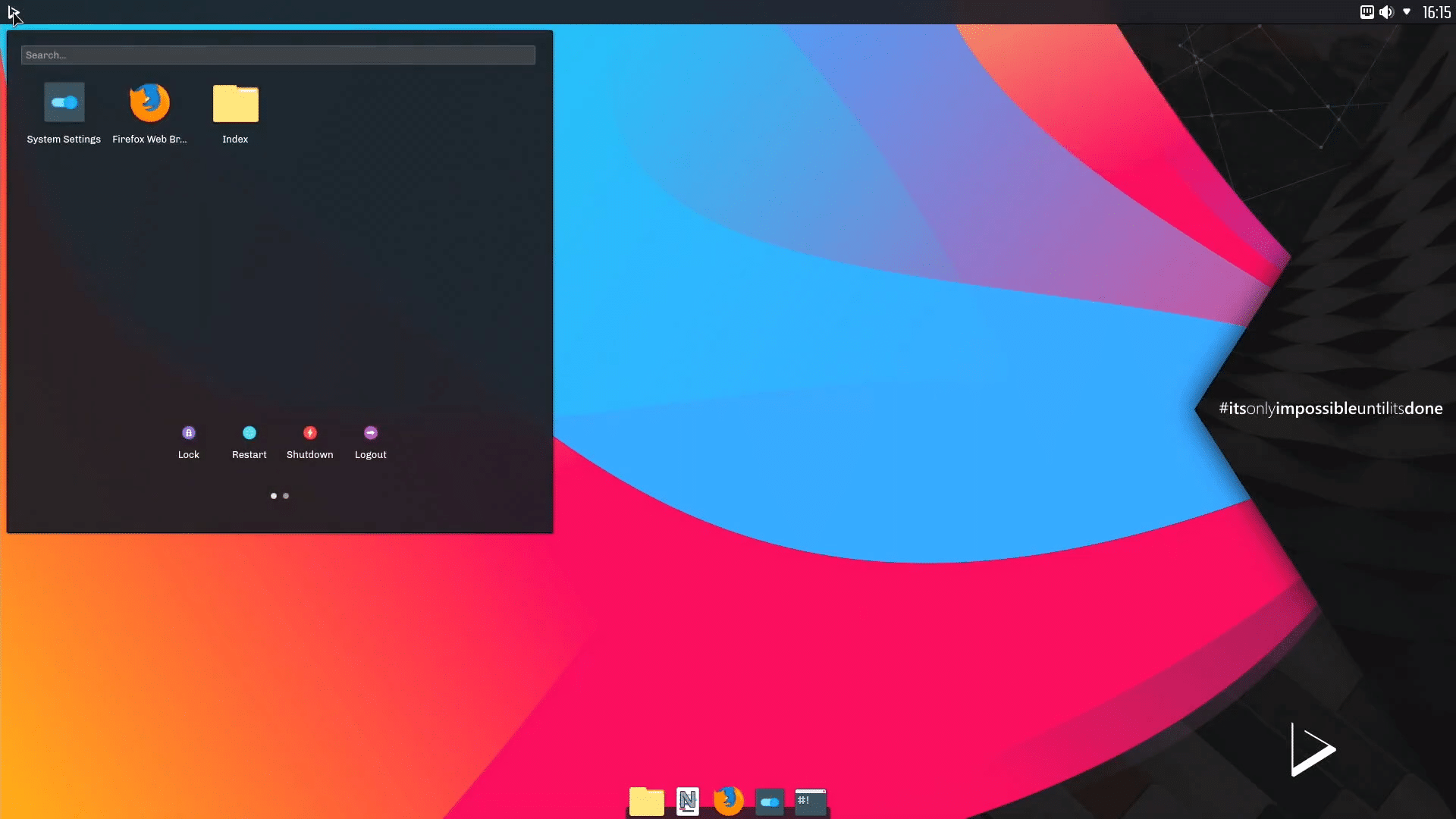Open System Settings from the launcher
This screenshot has height=819, width=1456.
tap(64, 102)
